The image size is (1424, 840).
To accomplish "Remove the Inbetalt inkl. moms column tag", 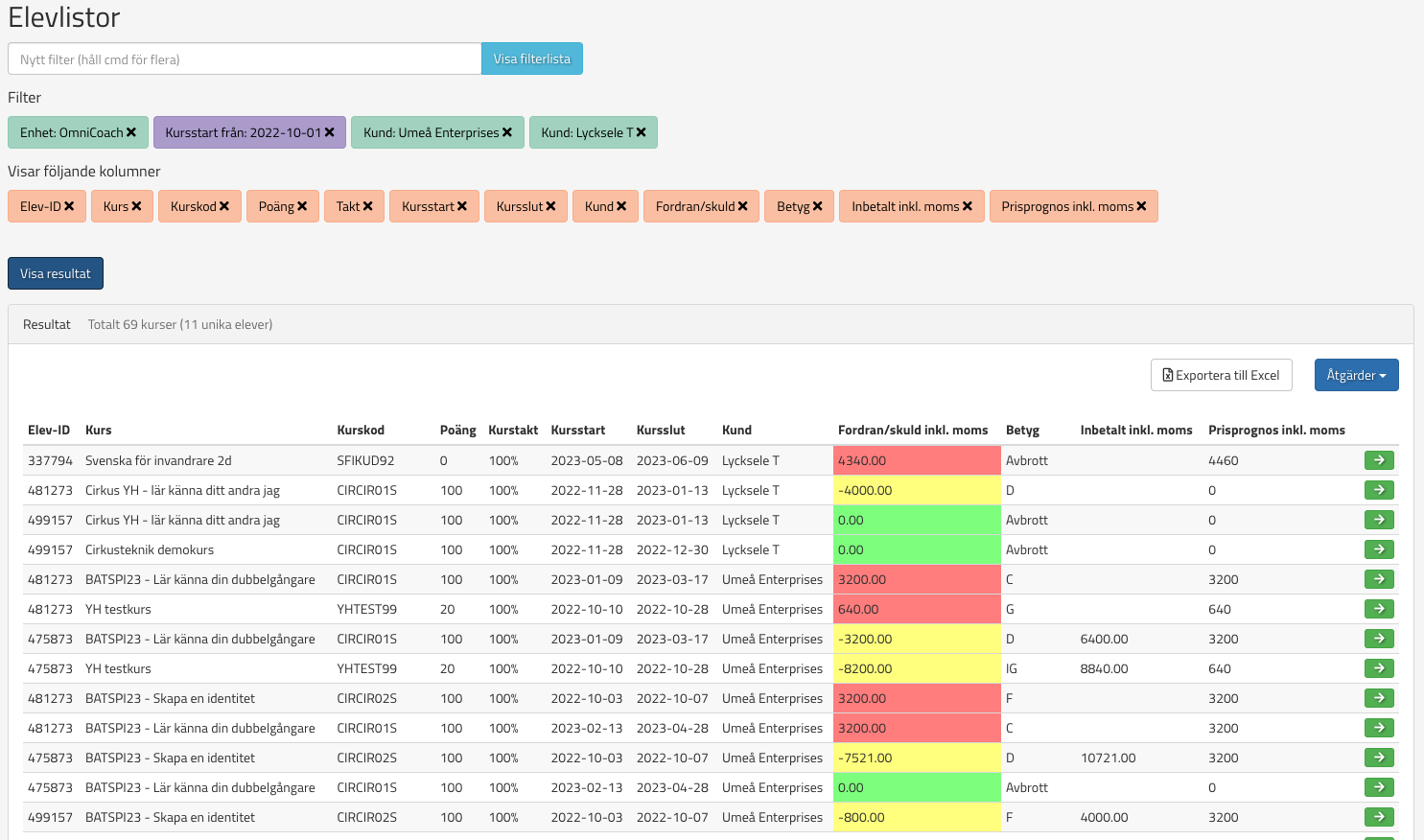I will click(967, 207).
